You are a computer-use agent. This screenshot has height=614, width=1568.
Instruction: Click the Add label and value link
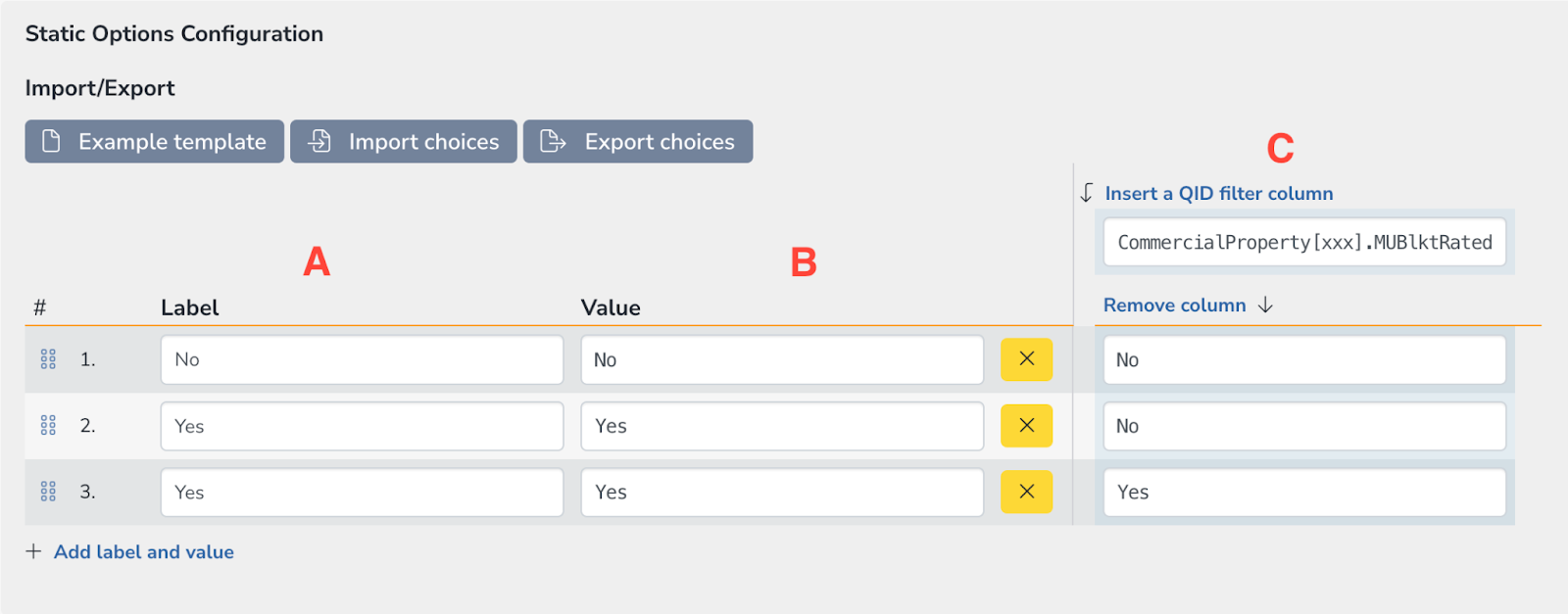[x=144, y=551]
